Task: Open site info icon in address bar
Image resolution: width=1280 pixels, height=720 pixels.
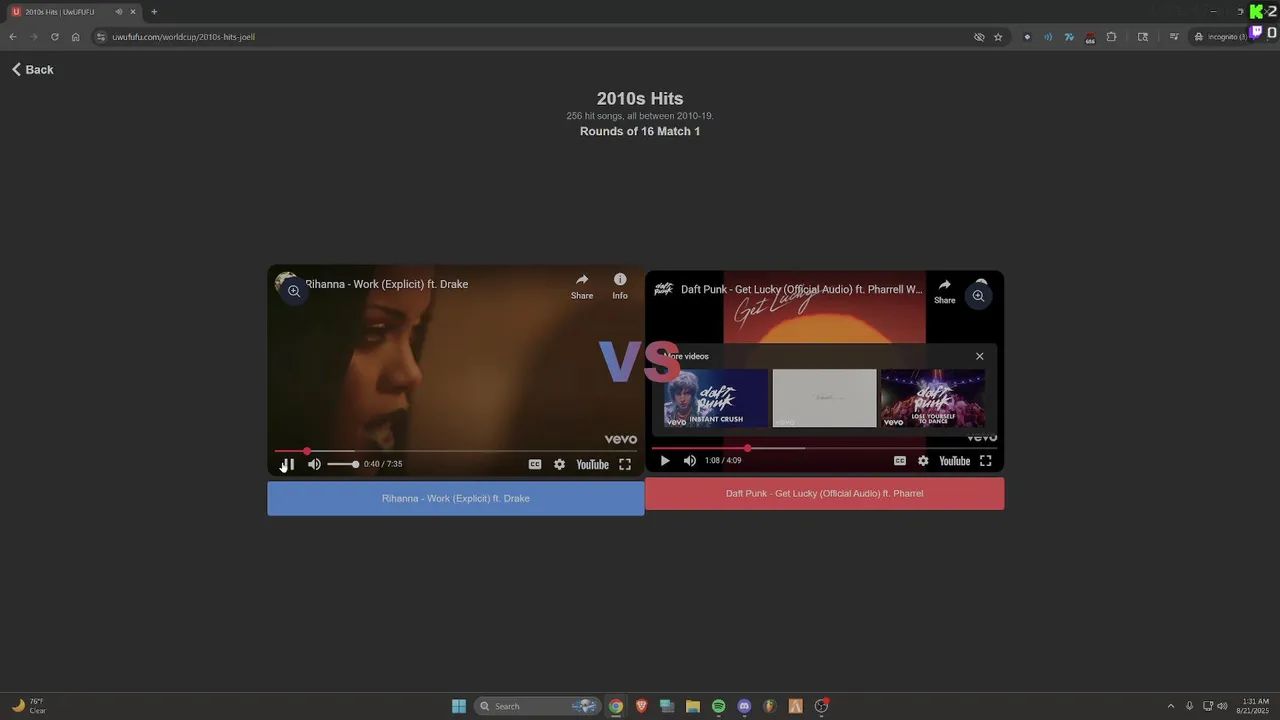Action: click(101, 37)
